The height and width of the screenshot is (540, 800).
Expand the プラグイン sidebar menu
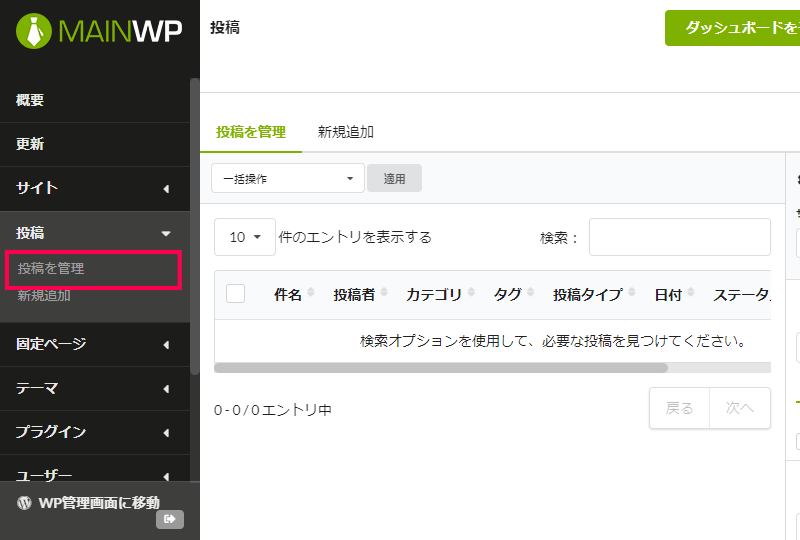(95, 432)
